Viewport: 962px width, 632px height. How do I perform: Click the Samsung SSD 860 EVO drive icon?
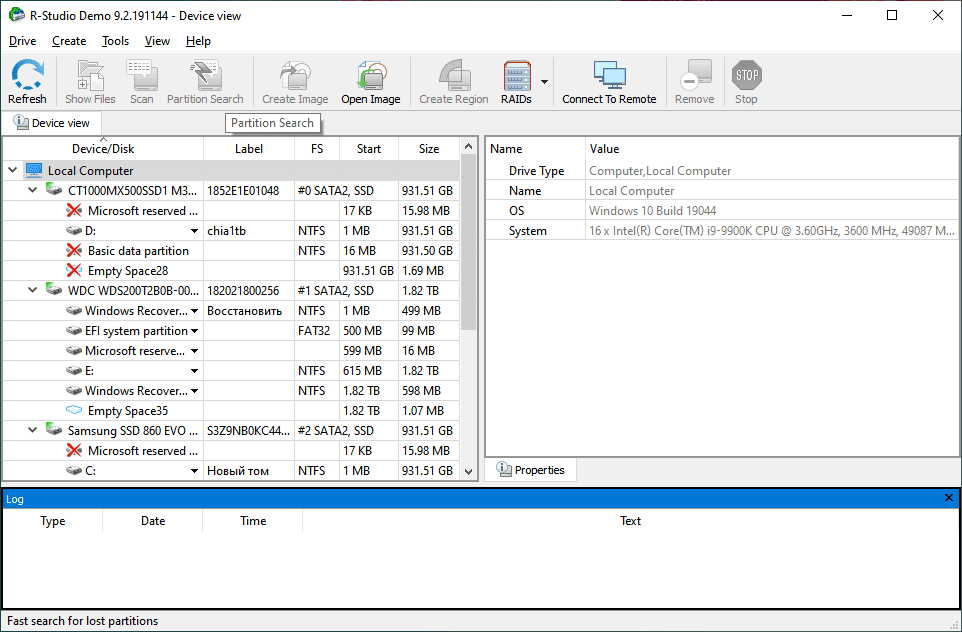click(54, 430)
